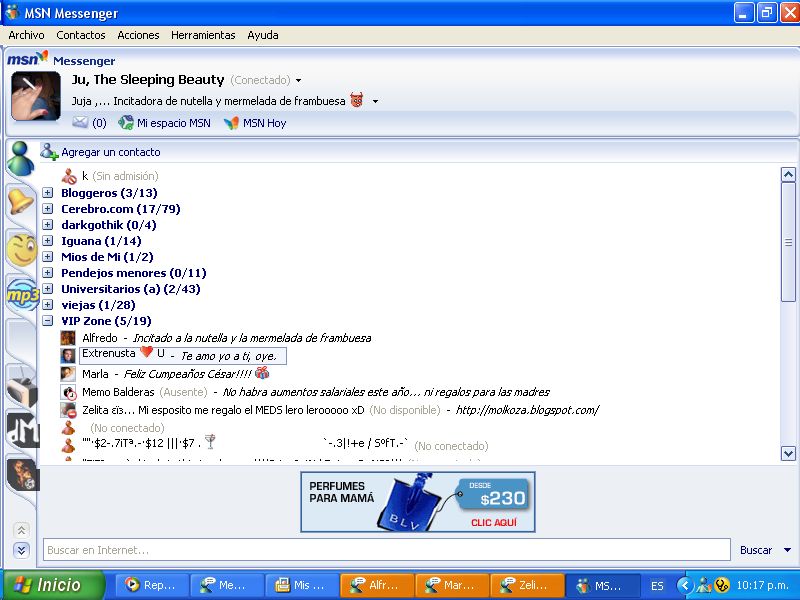
Task: Click Alfredo's avatar picture
Action: pos(68,338)
